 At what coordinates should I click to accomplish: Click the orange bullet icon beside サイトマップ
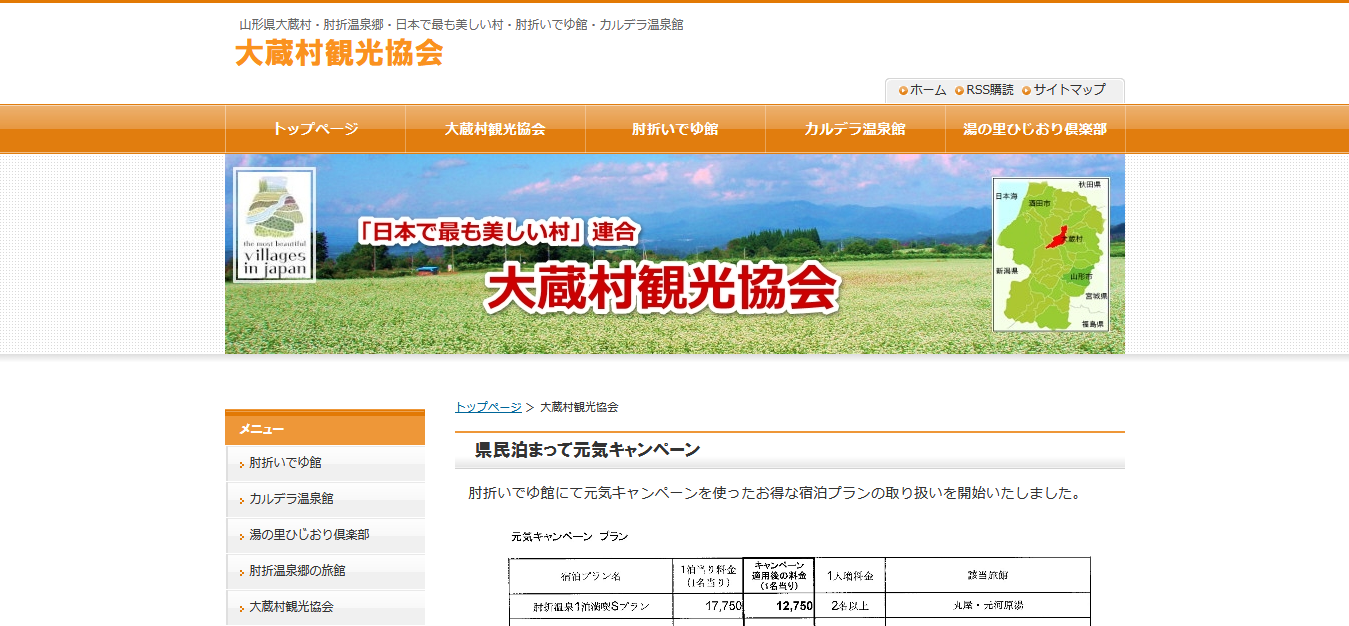[1027, 91]
